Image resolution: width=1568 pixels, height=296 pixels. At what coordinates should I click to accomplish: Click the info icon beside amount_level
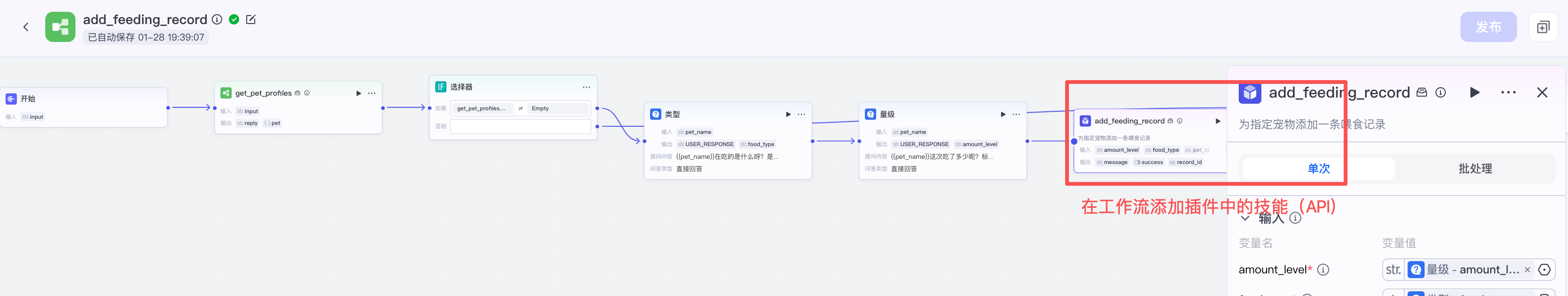pos(1323,269)
